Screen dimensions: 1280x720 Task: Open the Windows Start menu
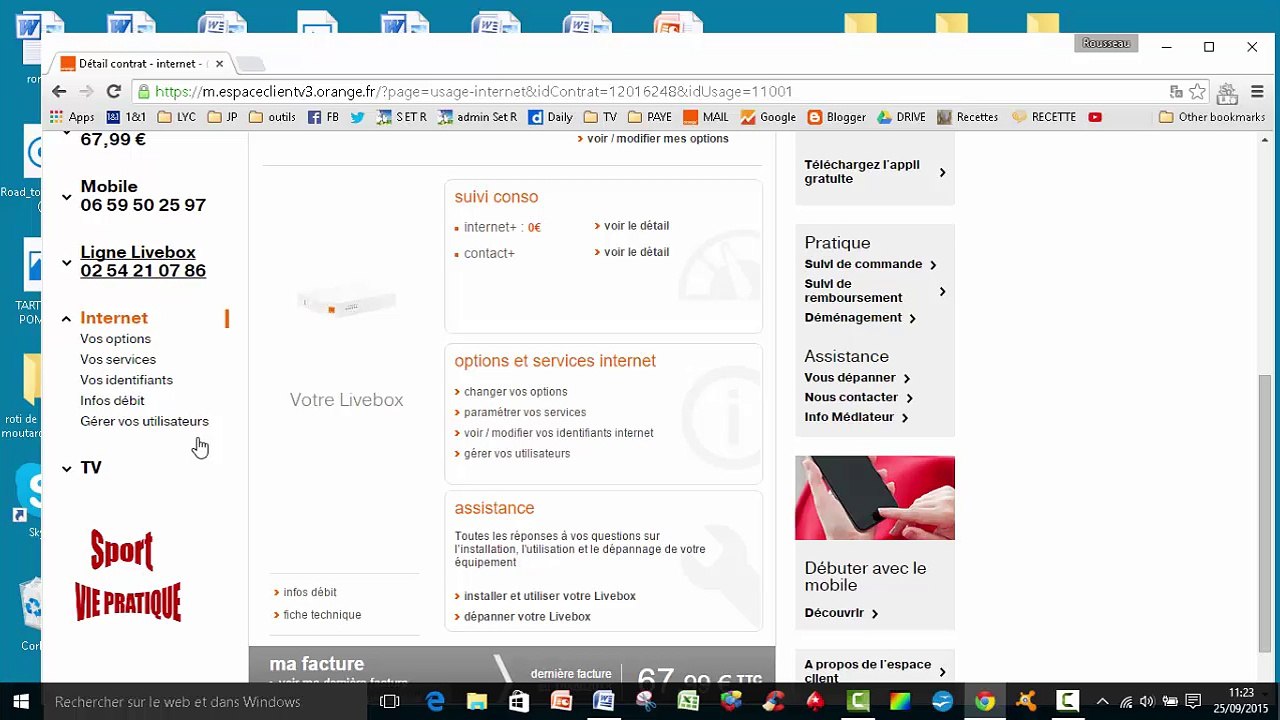click(21, 702)
